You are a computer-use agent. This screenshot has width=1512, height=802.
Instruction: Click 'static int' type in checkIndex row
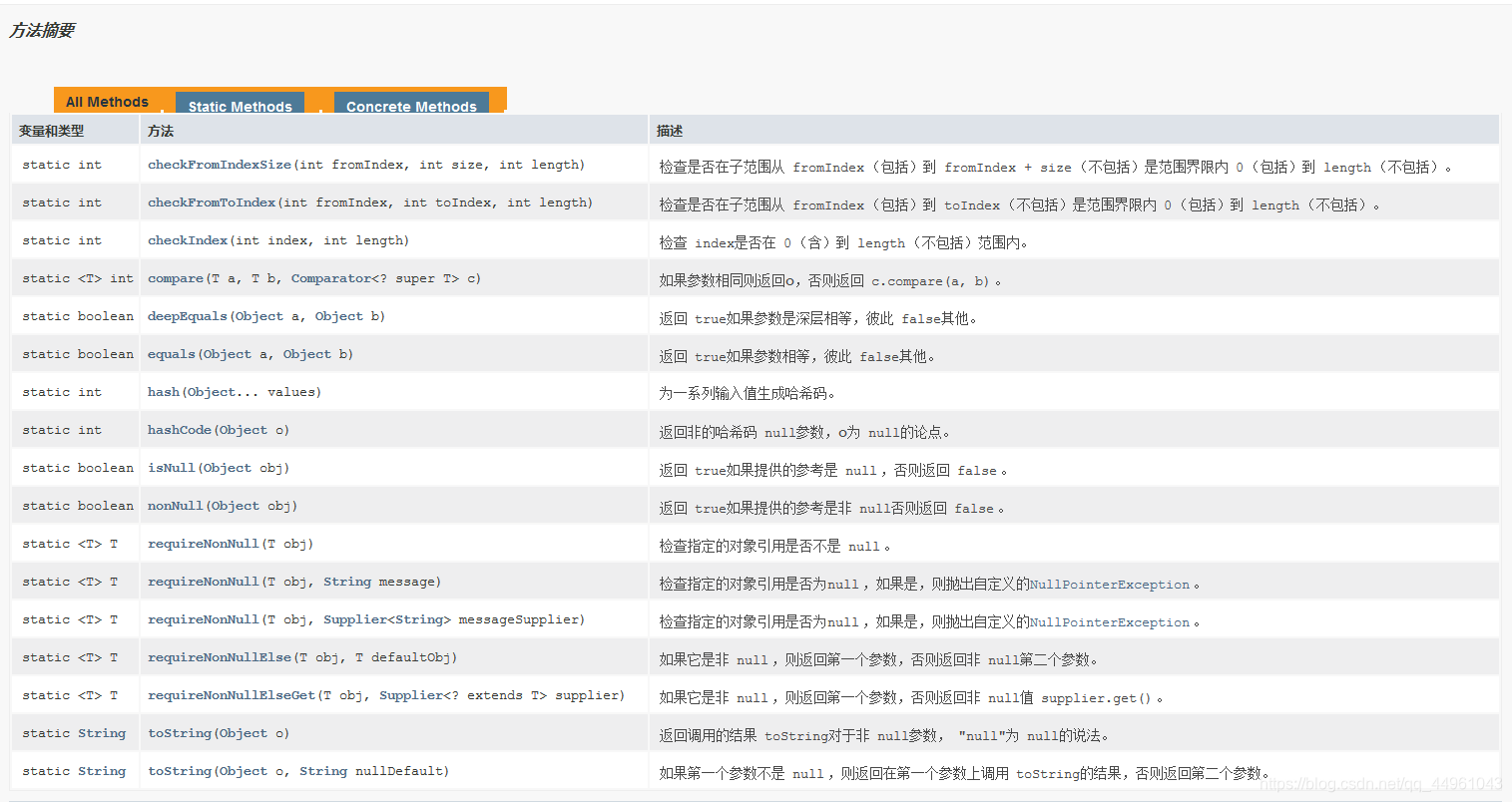(x=62, y=240)
